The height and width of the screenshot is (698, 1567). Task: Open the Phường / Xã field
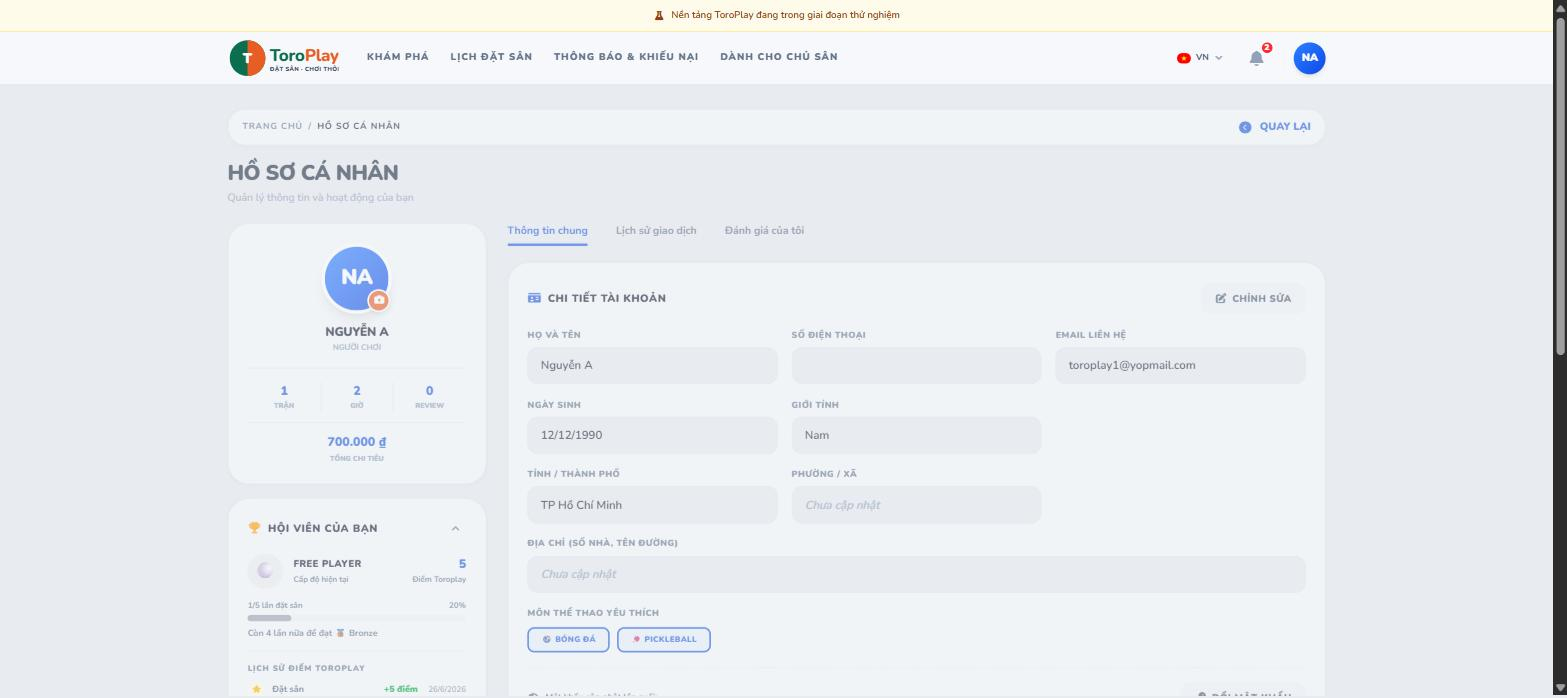(x=916, y=505)
